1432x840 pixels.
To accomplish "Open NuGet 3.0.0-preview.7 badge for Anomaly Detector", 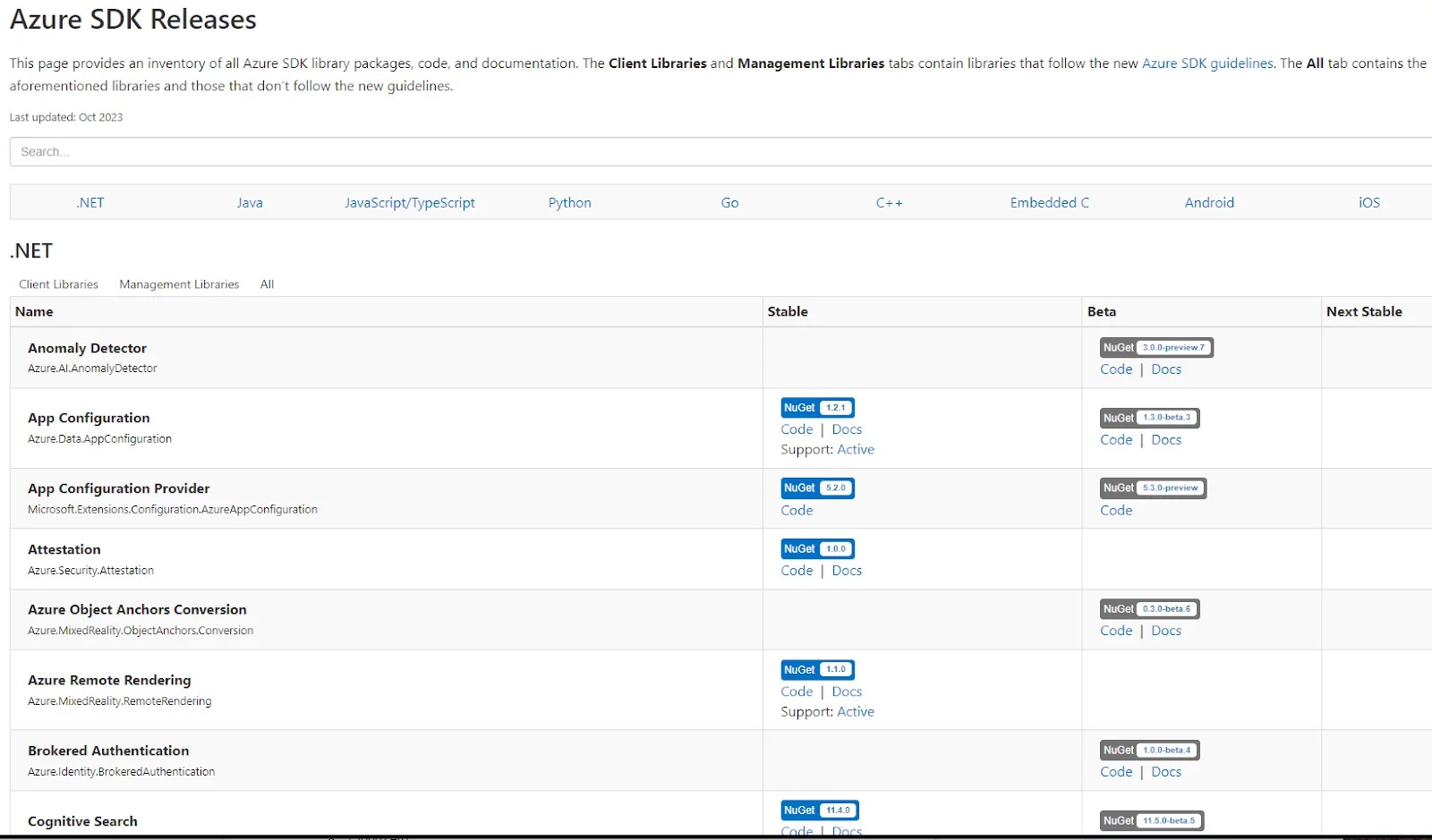I will 1156,347.
